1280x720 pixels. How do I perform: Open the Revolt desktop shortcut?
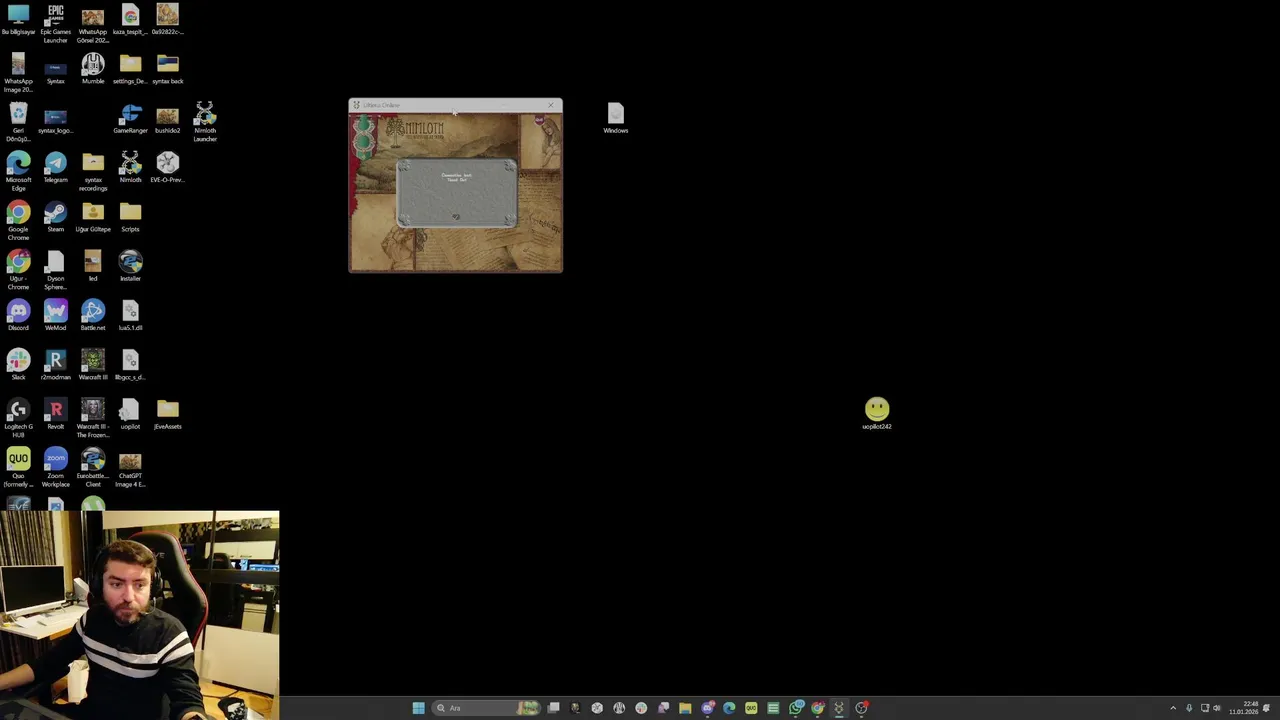click(55, 413)
